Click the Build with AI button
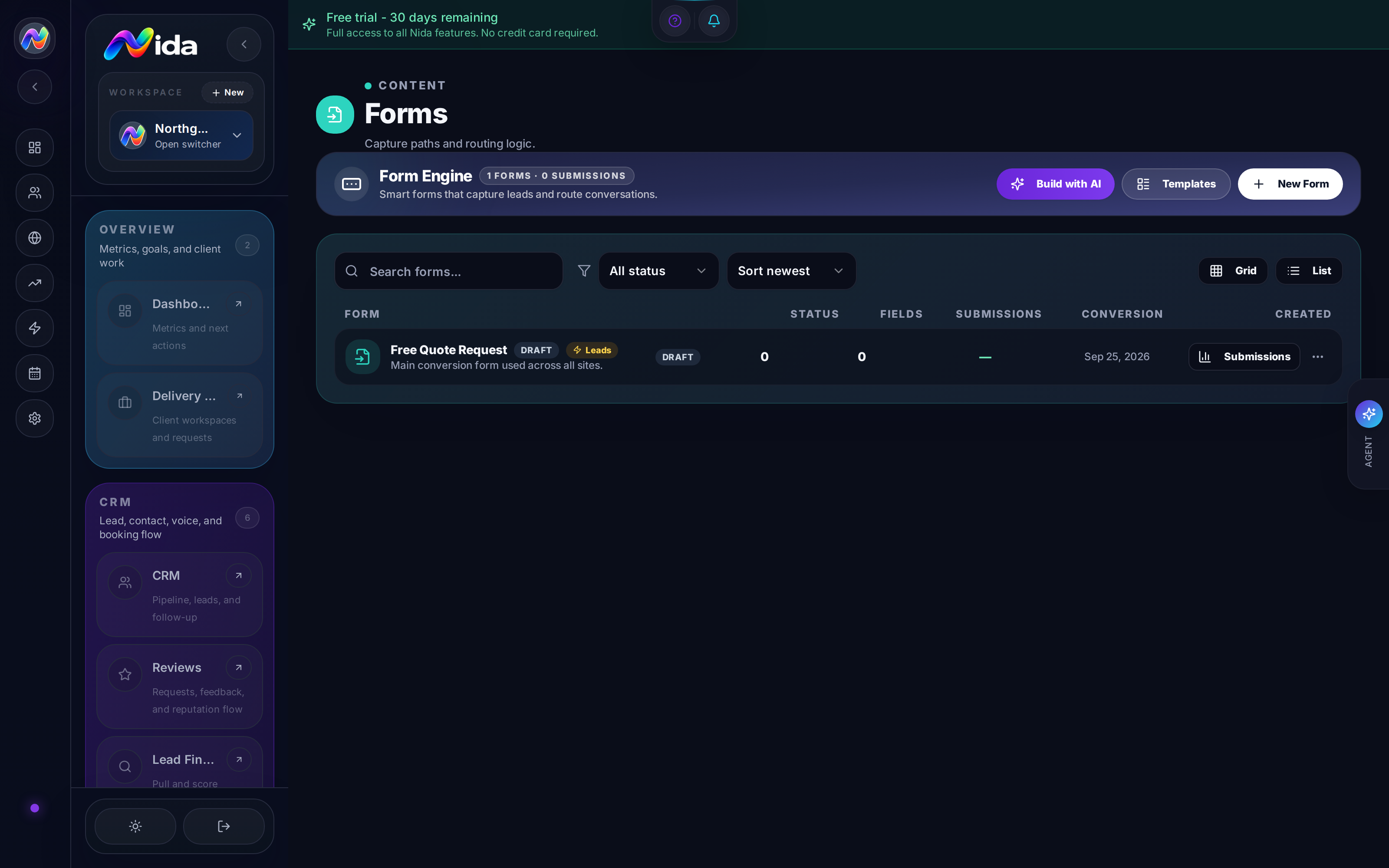The image size is (1389, 868). (1055, 184)
